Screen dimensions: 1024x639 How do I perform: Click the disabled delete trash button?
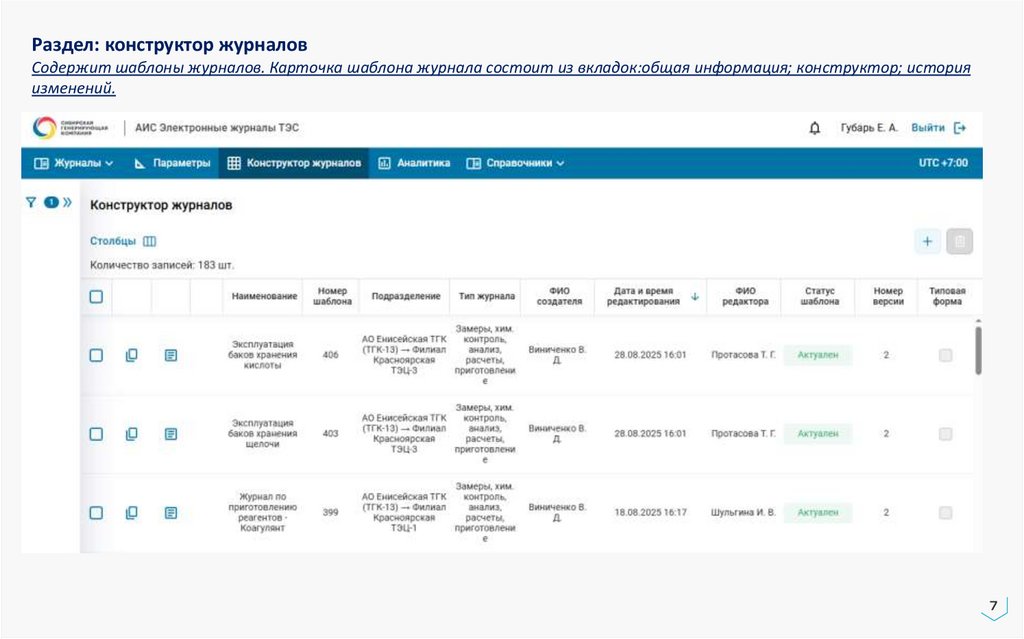(x=959, y=242)
